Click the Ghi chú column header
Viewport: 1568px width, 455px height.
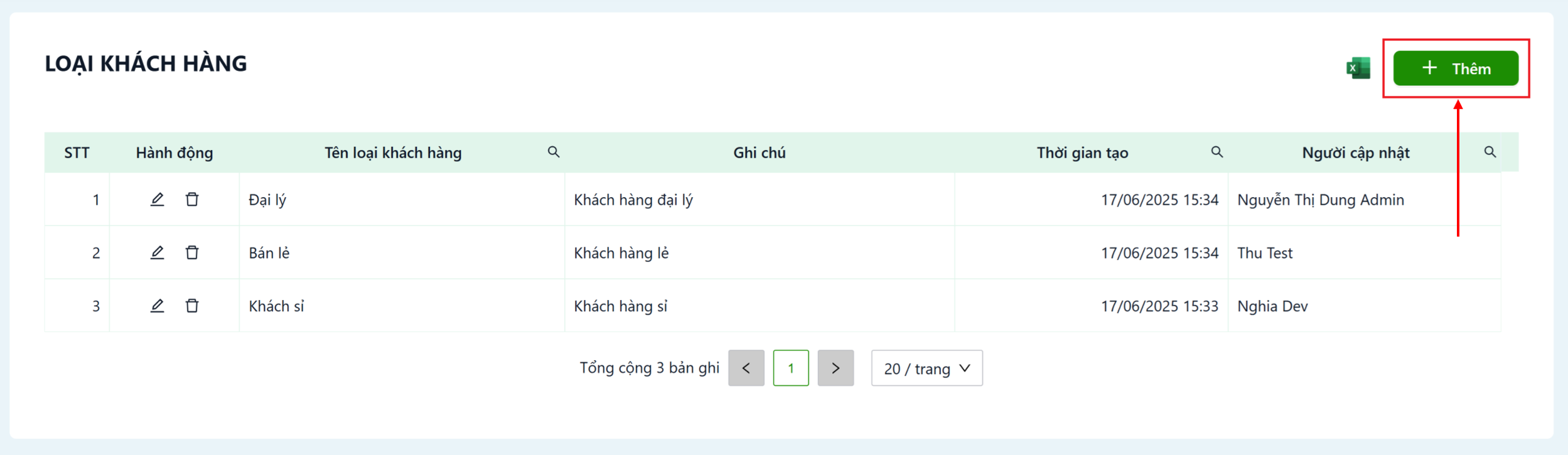tap(760, 153)
